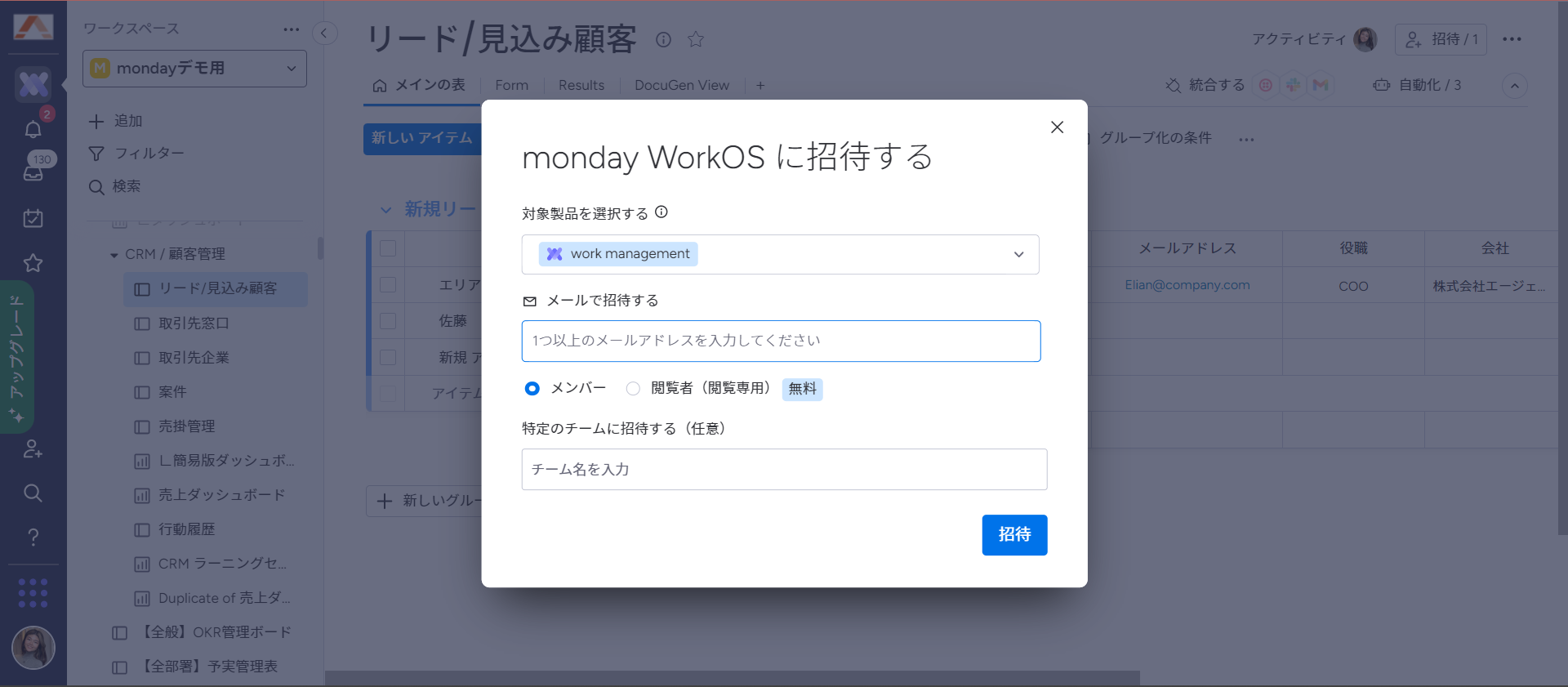Click the logo icon at top left
Viewport: 1568px width, 687px height.
33,27
